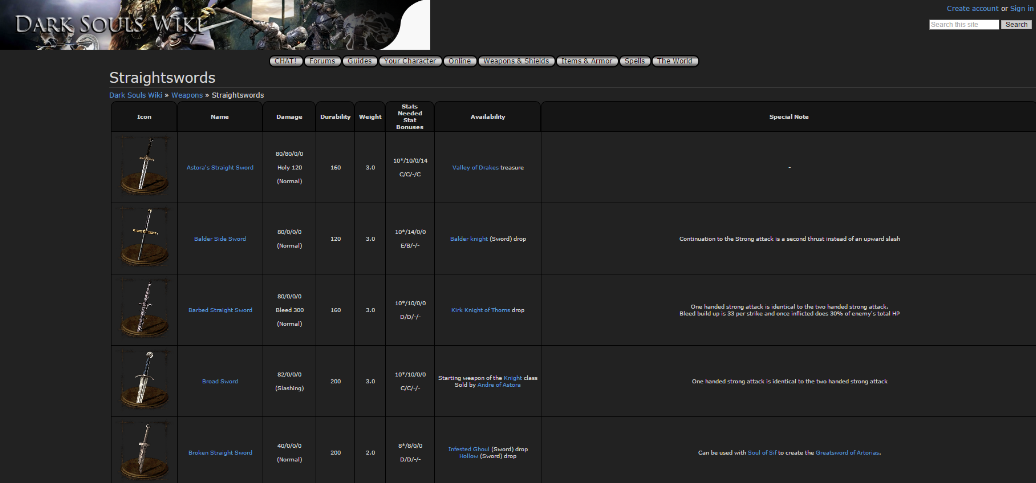Open Broad Sword page link
The image size is (1036, 483).
click(220, 382)
